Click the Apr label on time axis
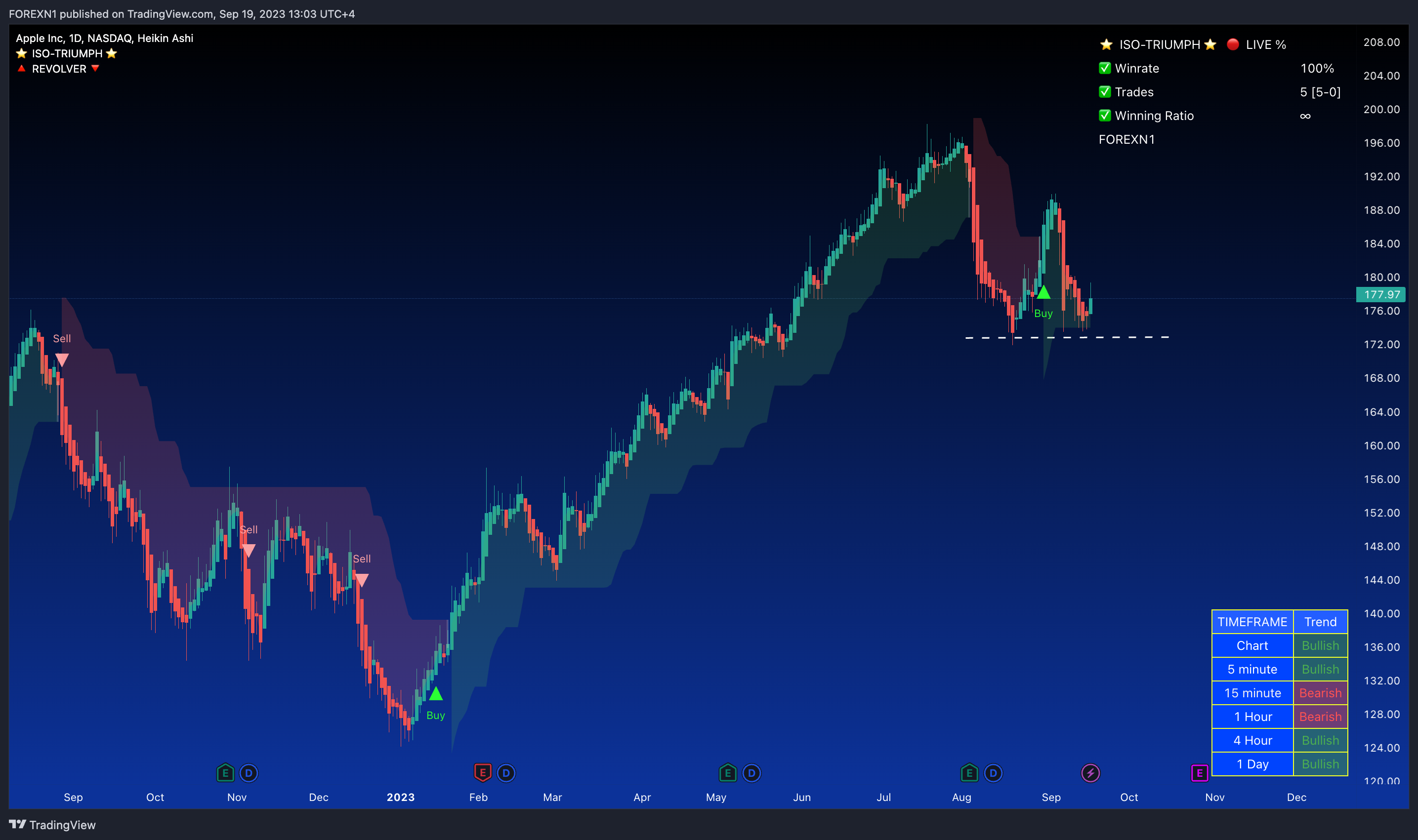This screenshot has width=1418, height=840. [642, 797]
